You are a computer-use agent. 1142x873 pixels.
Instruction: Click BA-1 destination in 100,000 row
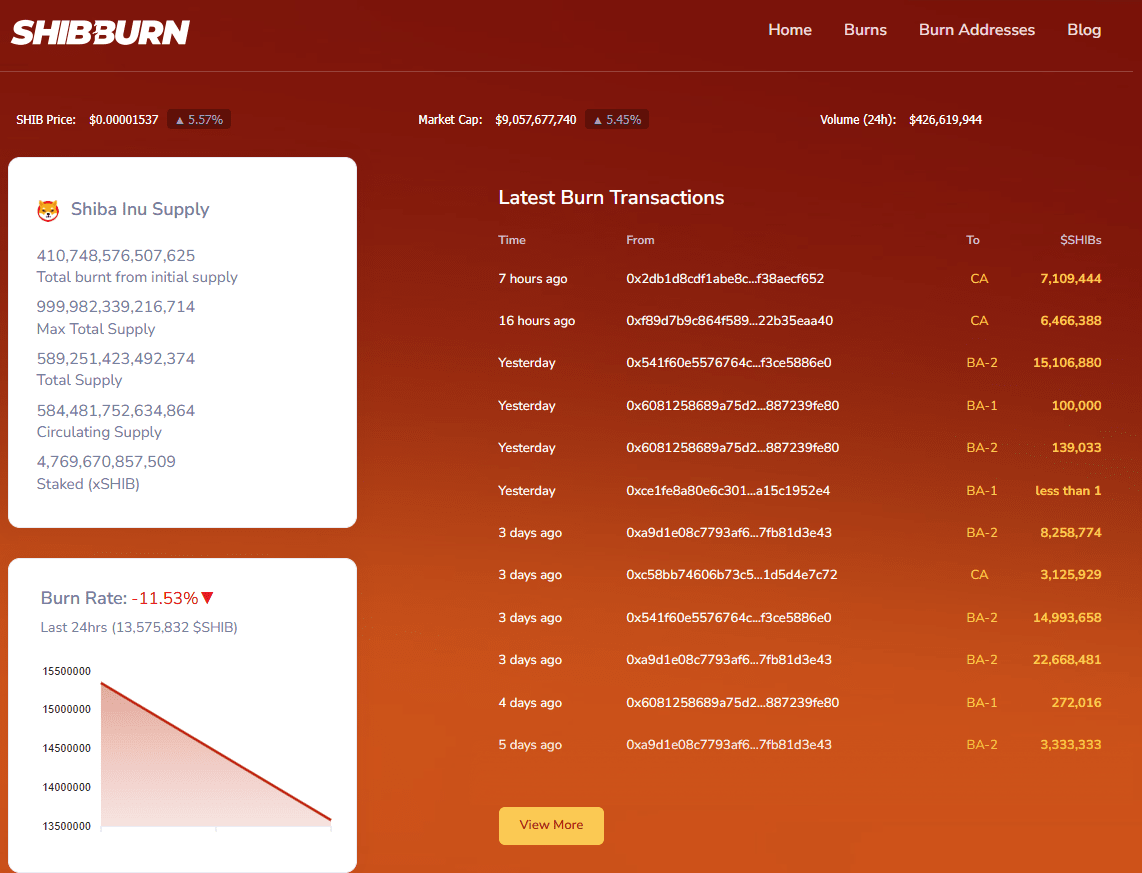[x=982, y=406]
